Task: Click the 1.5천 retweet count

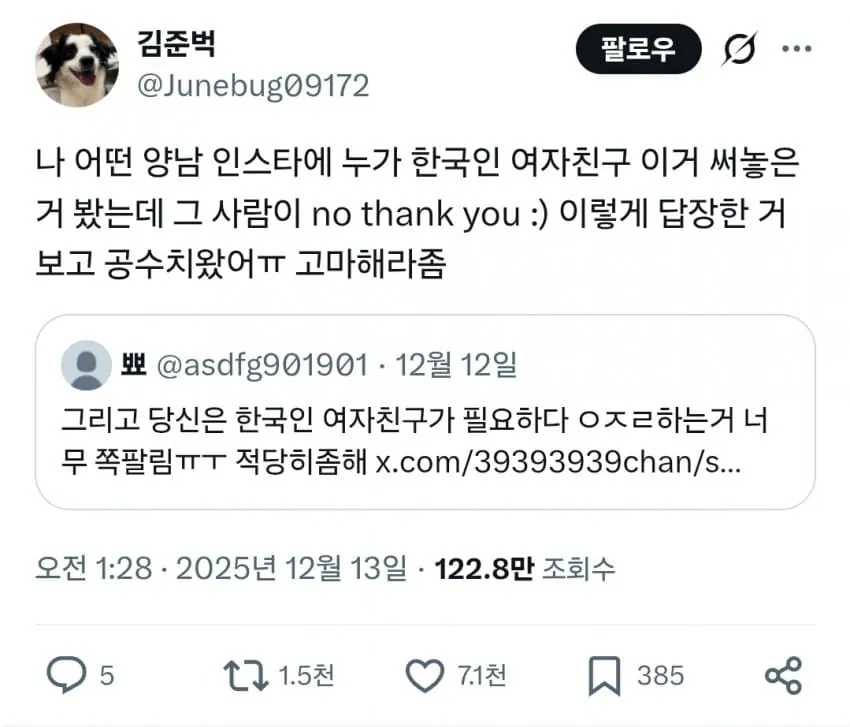Action: point(306,675)
